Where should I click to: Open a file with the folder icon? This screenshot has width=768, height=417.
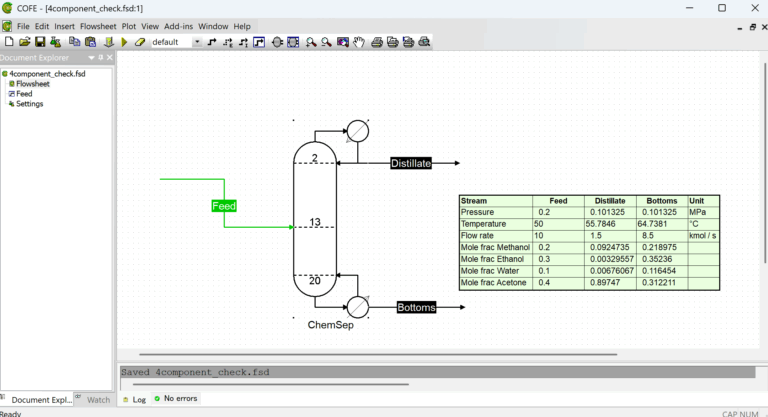pos(24,42)
